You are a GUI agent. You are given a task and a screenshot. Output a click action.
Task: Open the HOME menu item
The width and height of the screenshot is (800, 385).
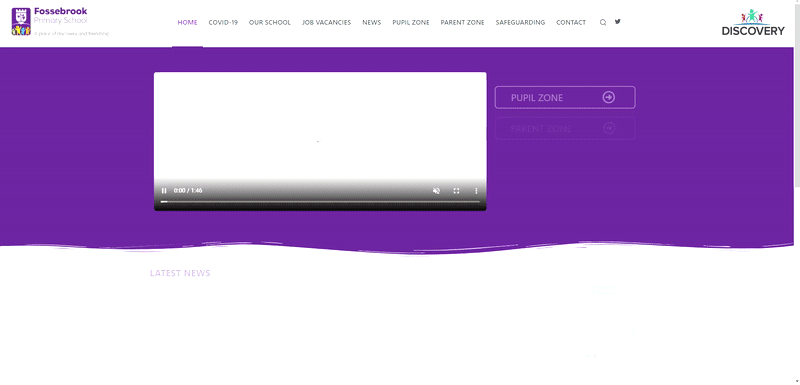pos(187,22)
